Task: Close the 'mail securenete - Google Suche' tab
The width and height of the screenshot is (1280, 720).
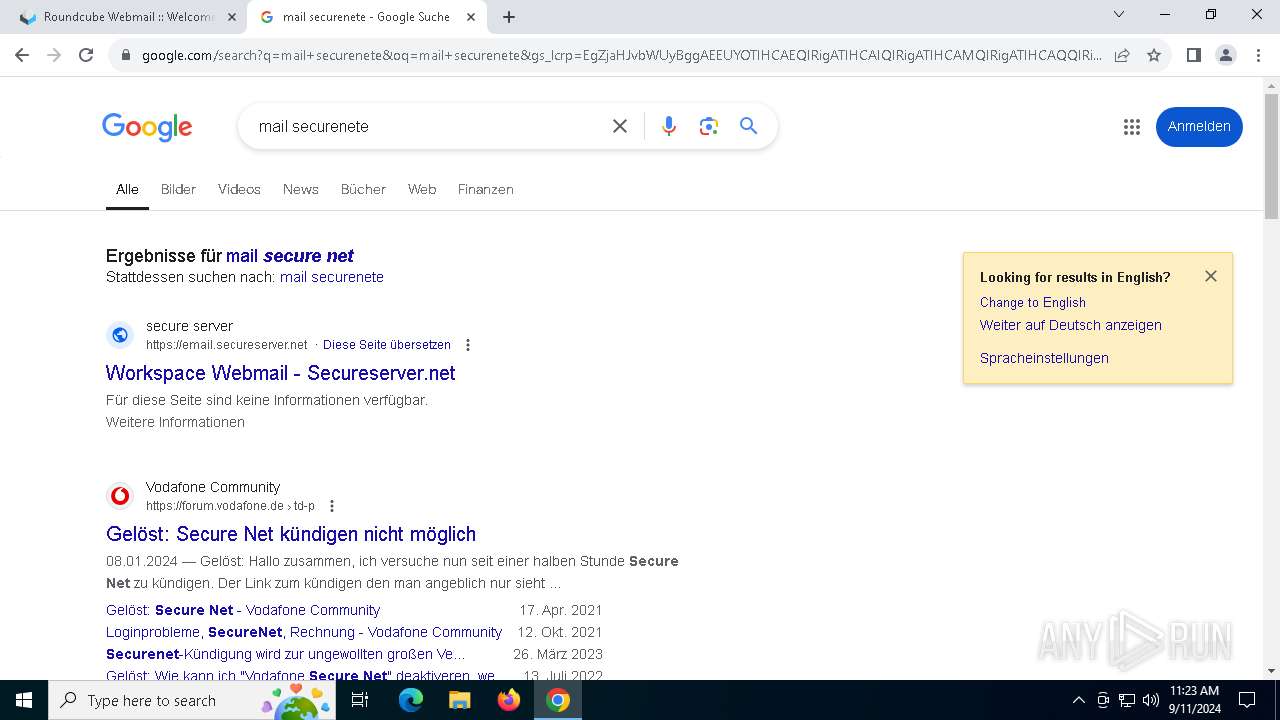Action: 471,17
